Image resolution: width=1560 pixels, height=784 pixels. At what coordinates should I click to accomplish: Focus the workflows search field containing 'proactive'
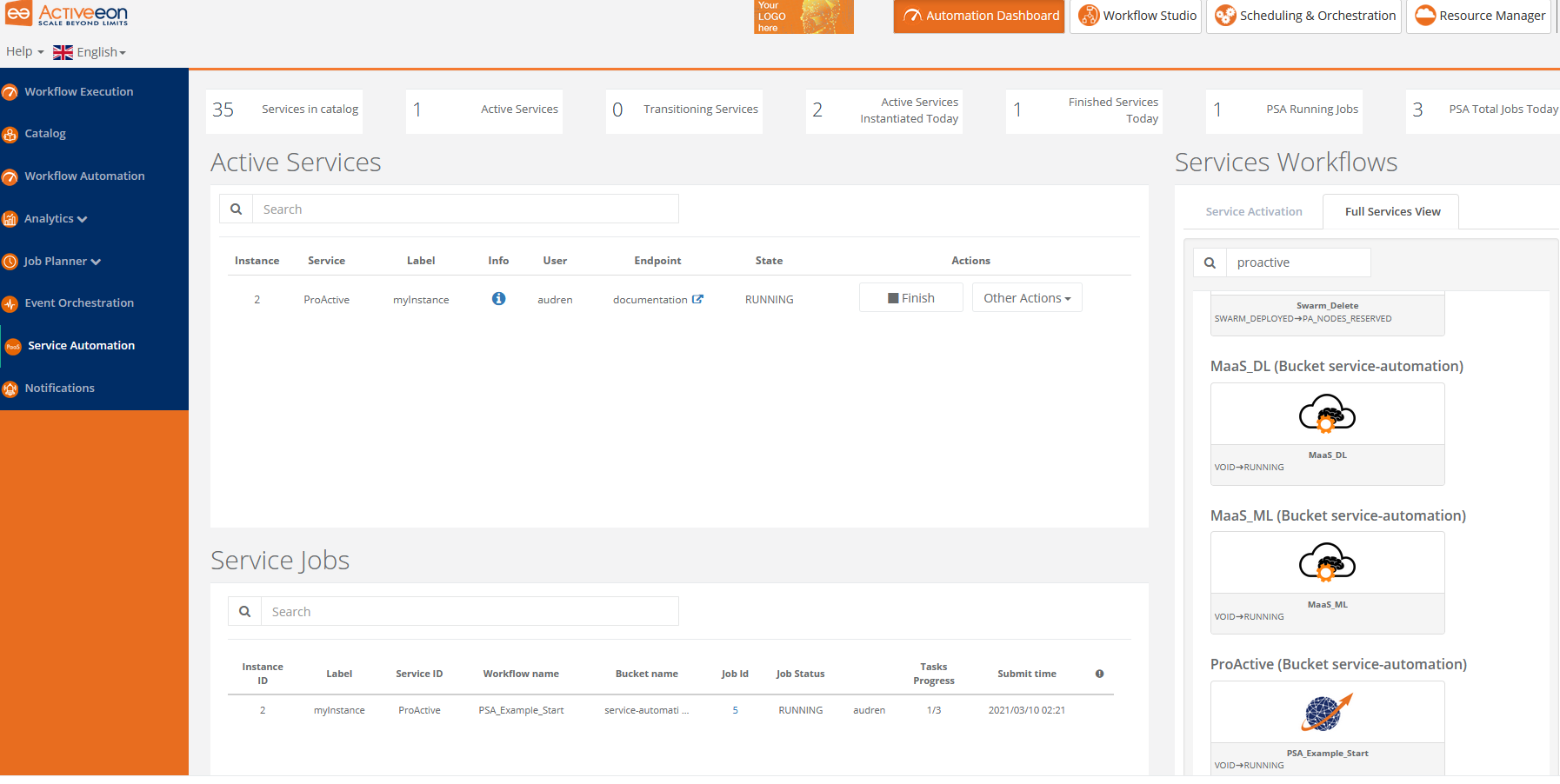(x=1298, y=262)
